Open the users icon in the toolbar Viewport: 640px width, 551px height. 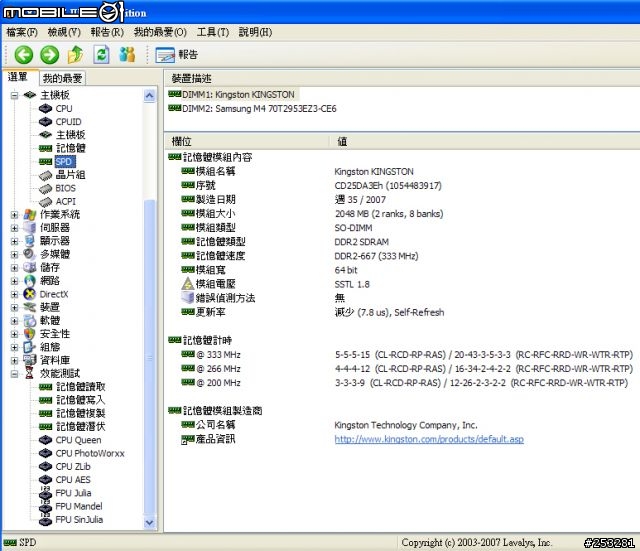[127, 55]
